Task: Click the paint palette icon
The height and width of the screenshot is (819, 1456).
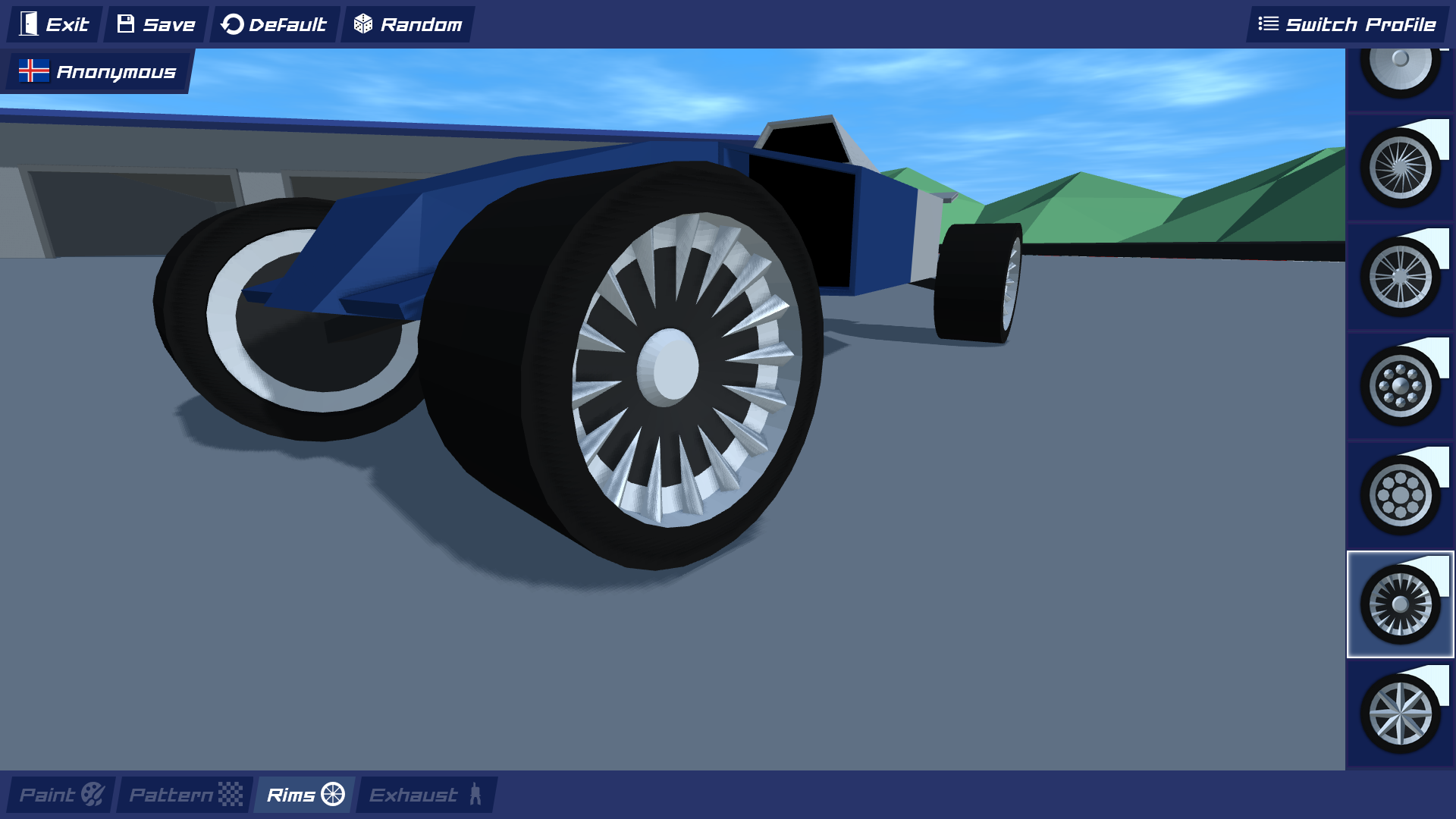Action: click(93, 795)
